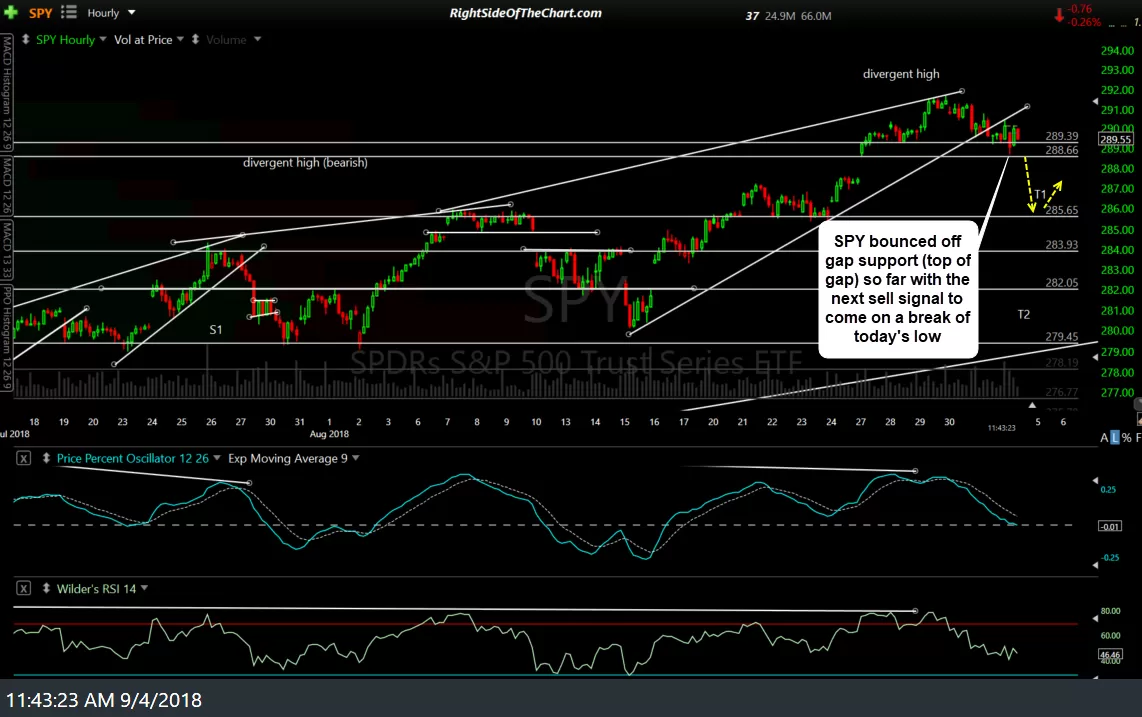Click the 279.45 price level label
Image resolution: width=1142 pixels, height=717 pixels.
(x=1061, y=337)
